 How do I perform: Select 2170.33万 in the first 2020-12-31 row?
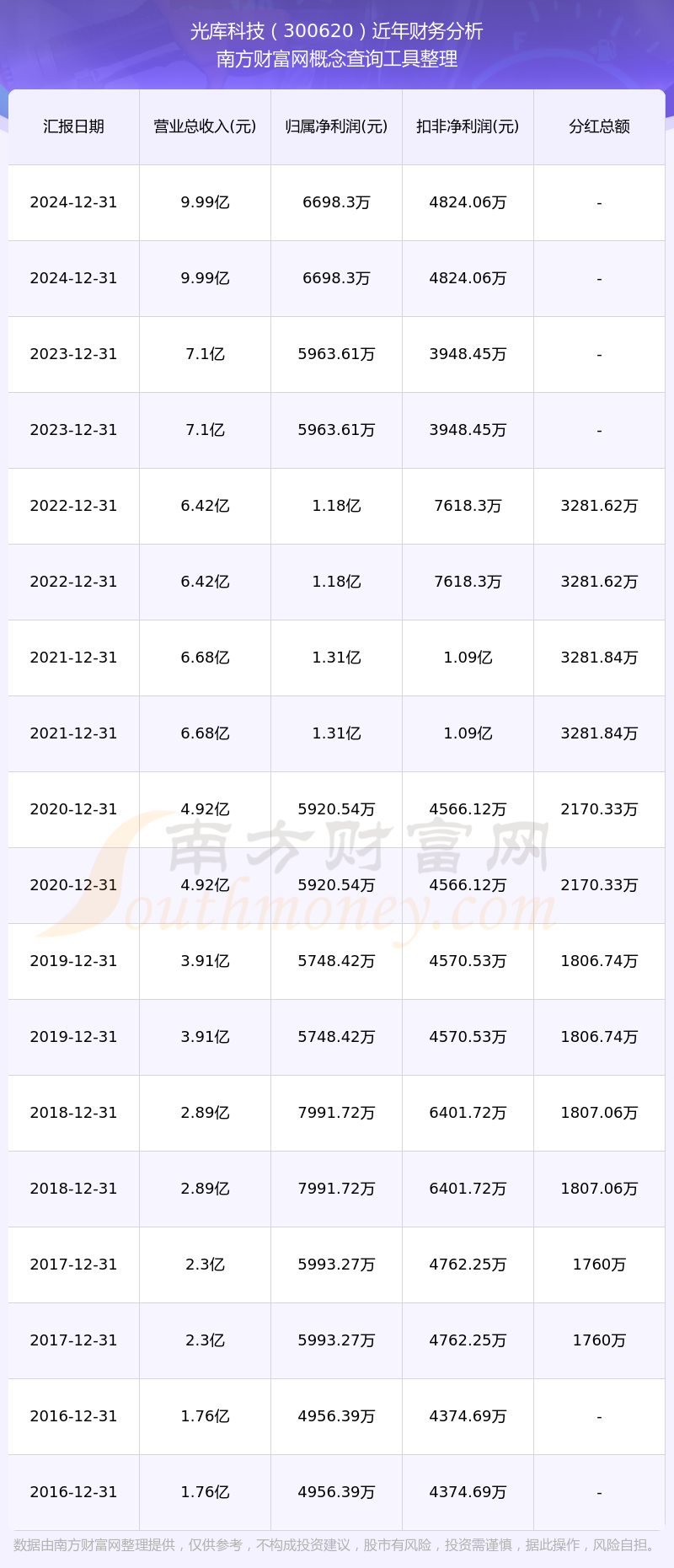(x=599, y=809)
